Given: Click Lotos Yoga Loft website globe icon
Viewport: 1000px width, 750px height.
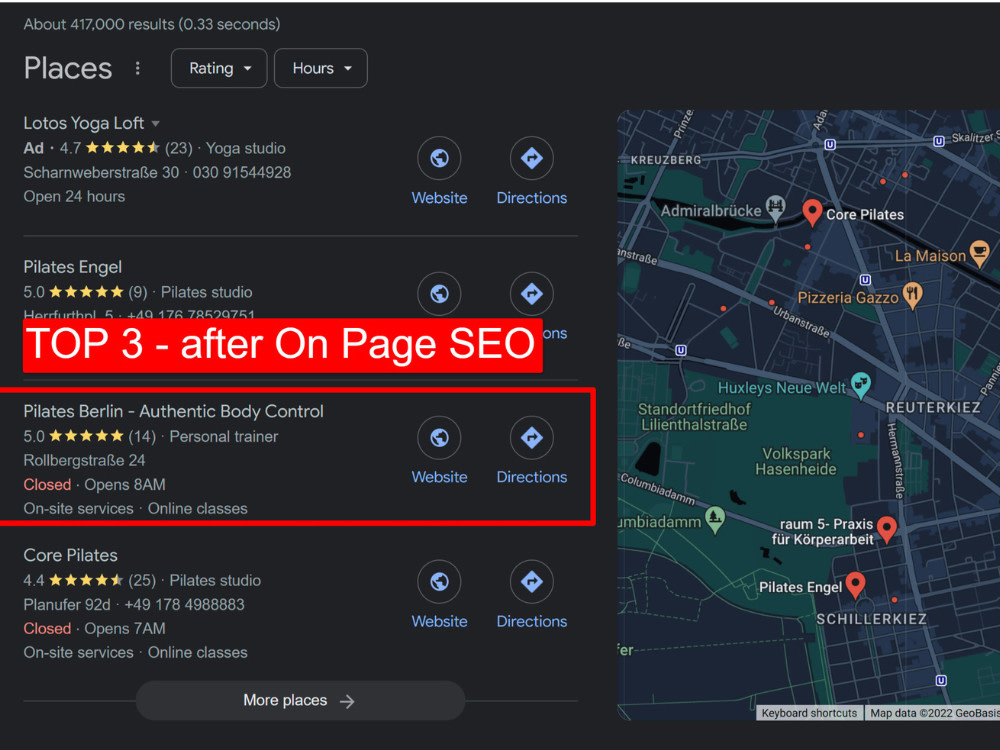Looking at the screenshot, I should coord(439,158).
